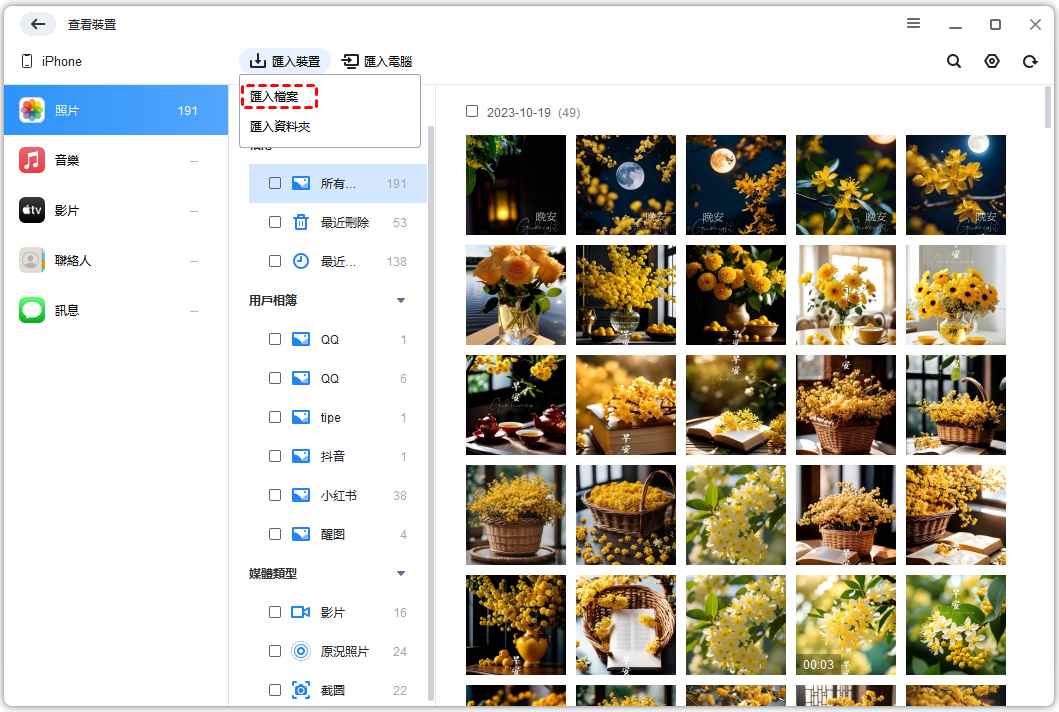The width and height of the screenshot is (1059, 712).
Task: Open the settings hexagon icon
Action: [x=992, y=61]
